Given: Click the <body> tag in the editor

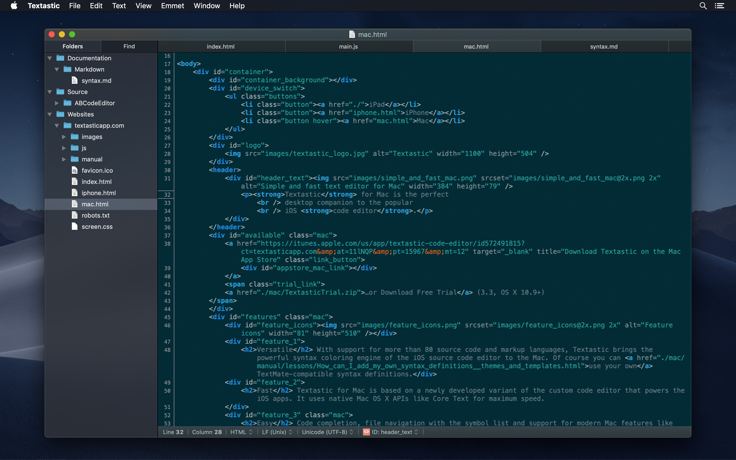Looking at the screenshot, I should [x=189, y=63].
